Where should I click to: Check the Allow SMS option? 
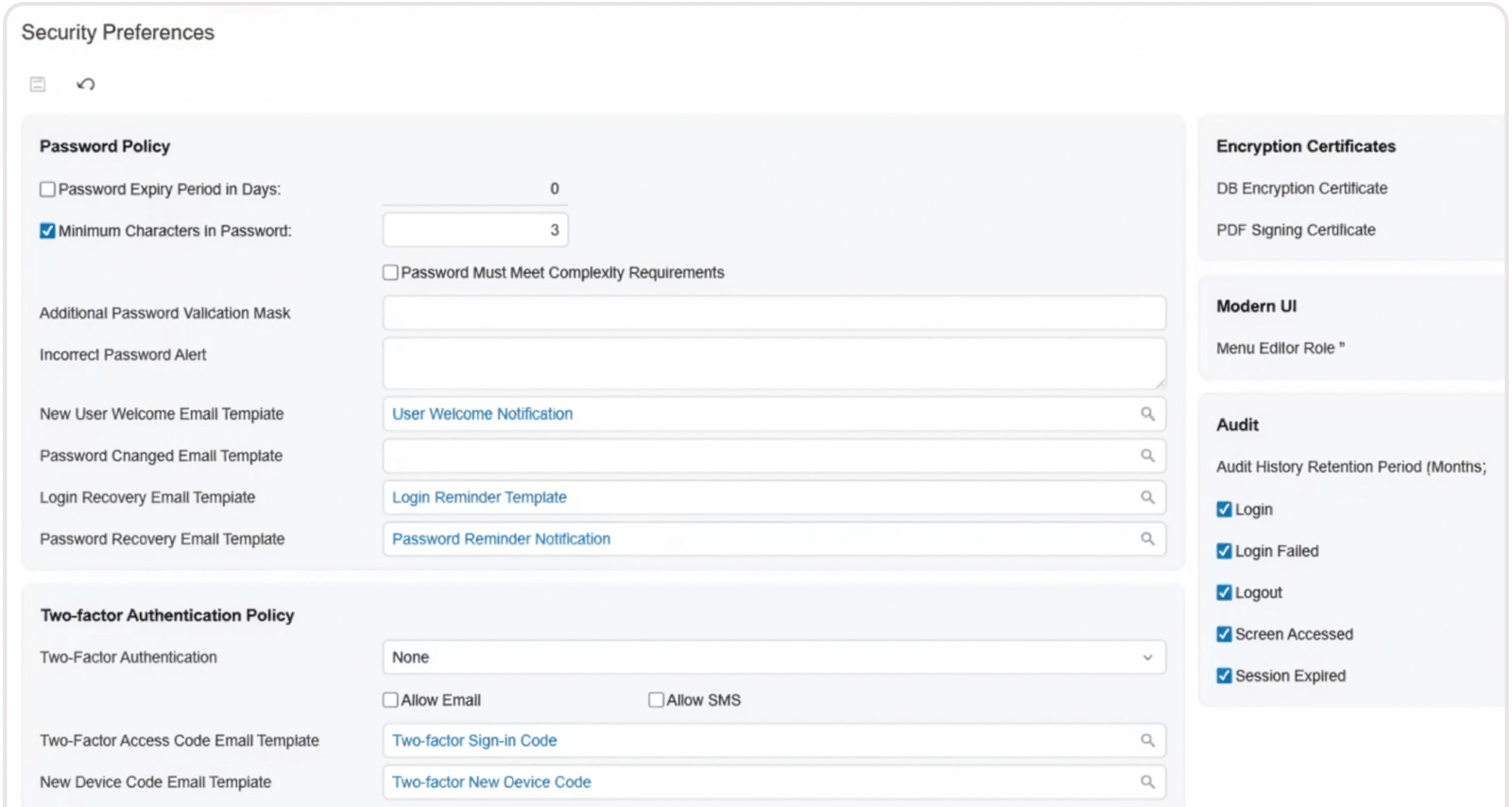[x=656, y=700]
